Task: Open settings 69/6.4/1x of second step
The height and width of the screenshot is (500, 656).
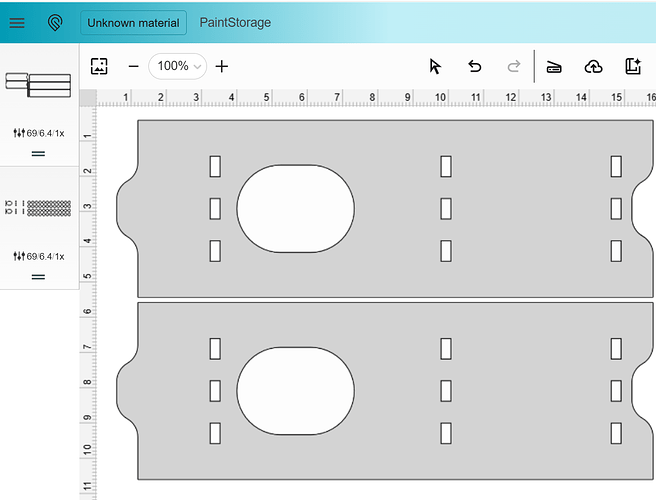Action: 38,256
